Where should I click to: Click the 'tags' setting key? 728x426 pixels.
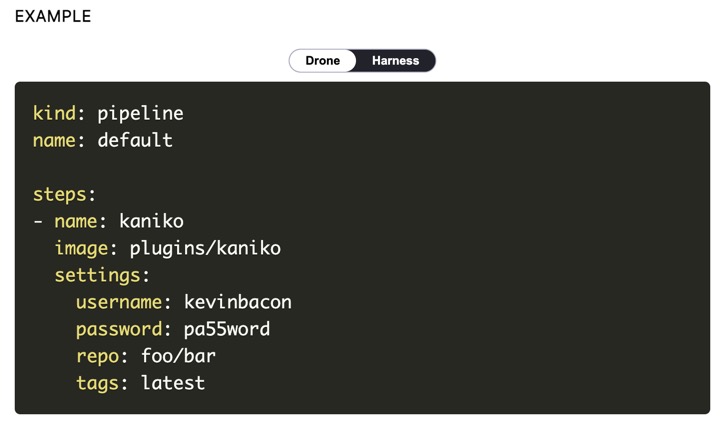point(97,383)
